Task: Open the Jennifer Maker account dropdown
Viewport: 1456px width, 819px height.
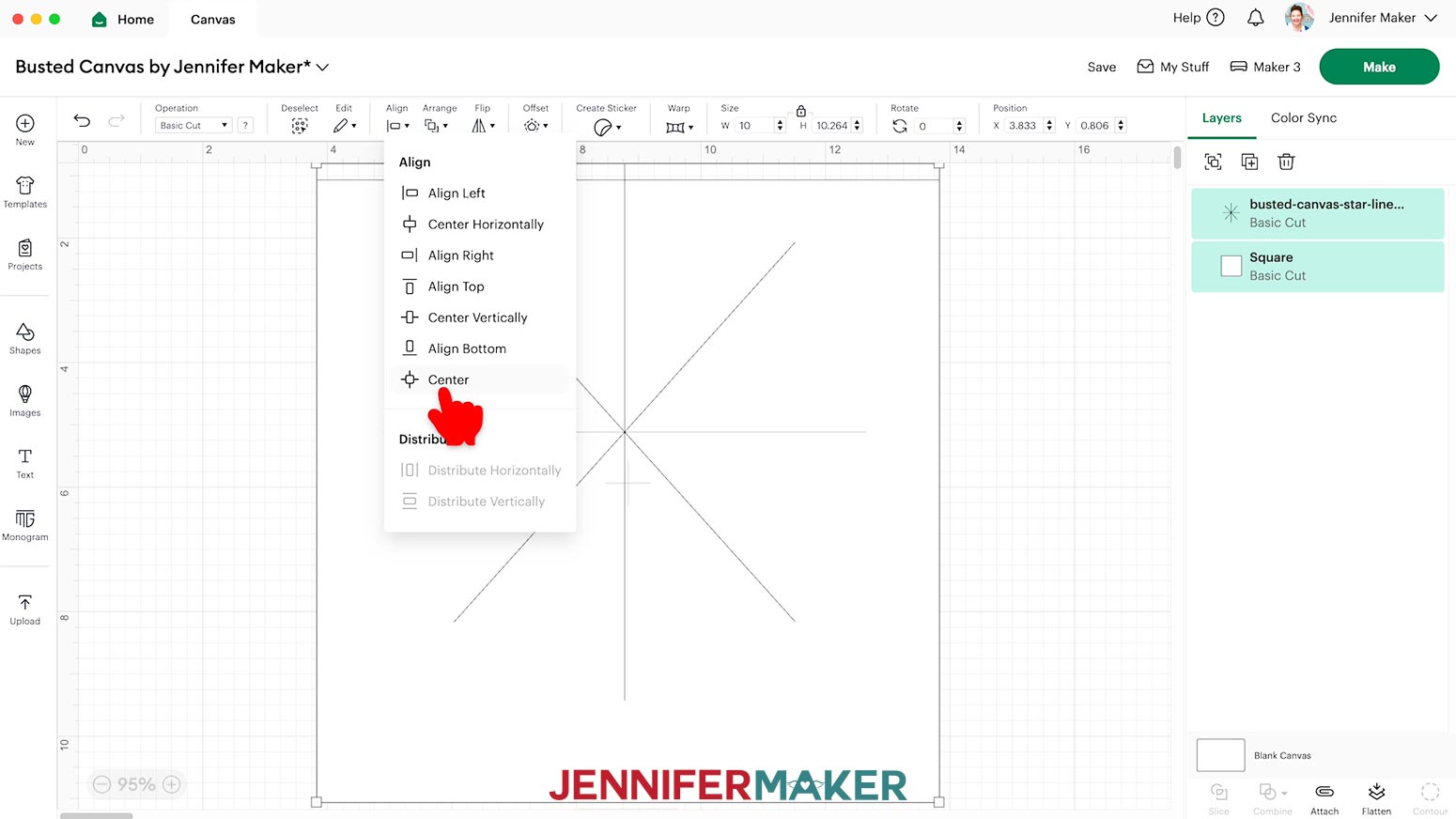Action: click(1383, 18)
